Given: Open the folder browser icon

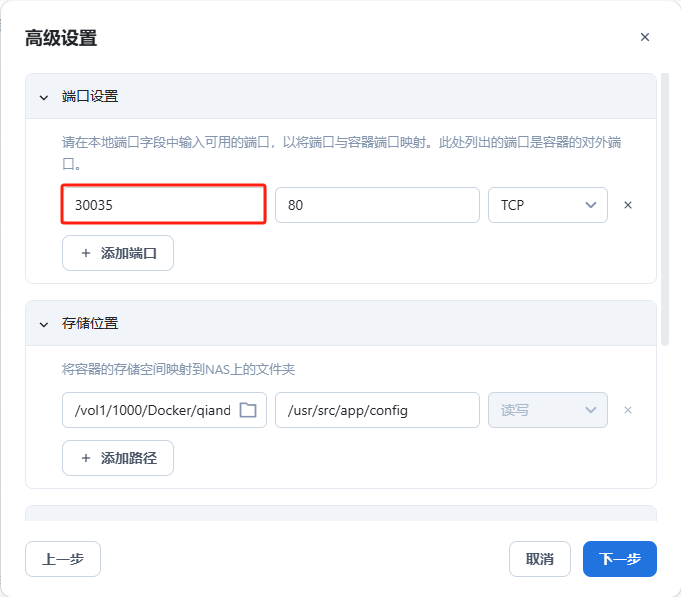Looking at the screenshot, I should tap(248, 410).
